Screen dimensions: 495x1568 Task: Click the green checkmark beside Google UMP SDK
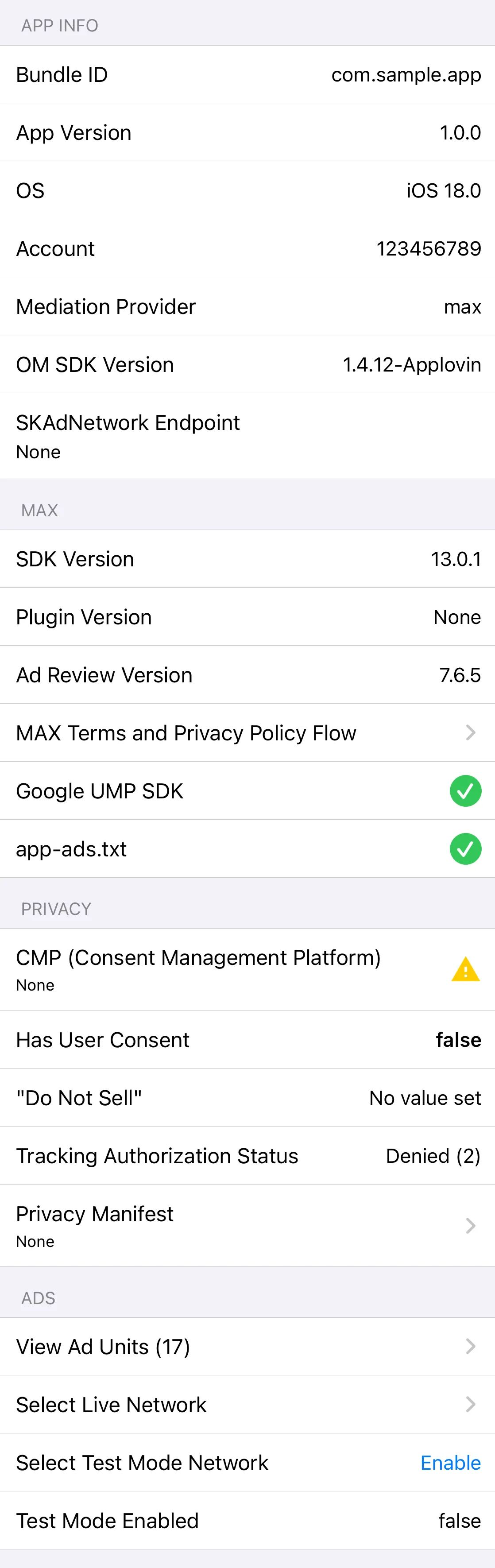pyautogui.click(x=465, y=791)
